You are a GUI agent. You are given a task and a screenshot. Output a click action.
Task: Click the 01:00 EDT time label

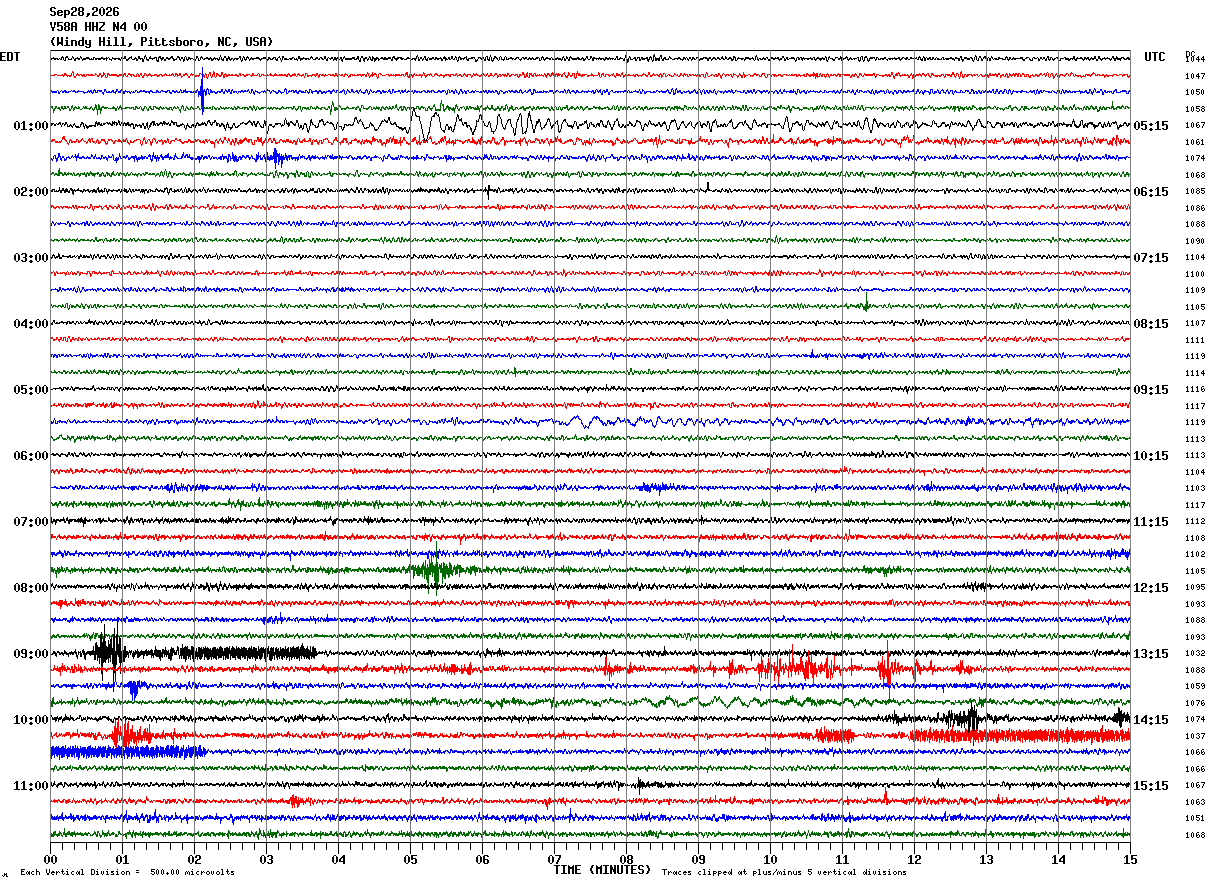(30, 126)
